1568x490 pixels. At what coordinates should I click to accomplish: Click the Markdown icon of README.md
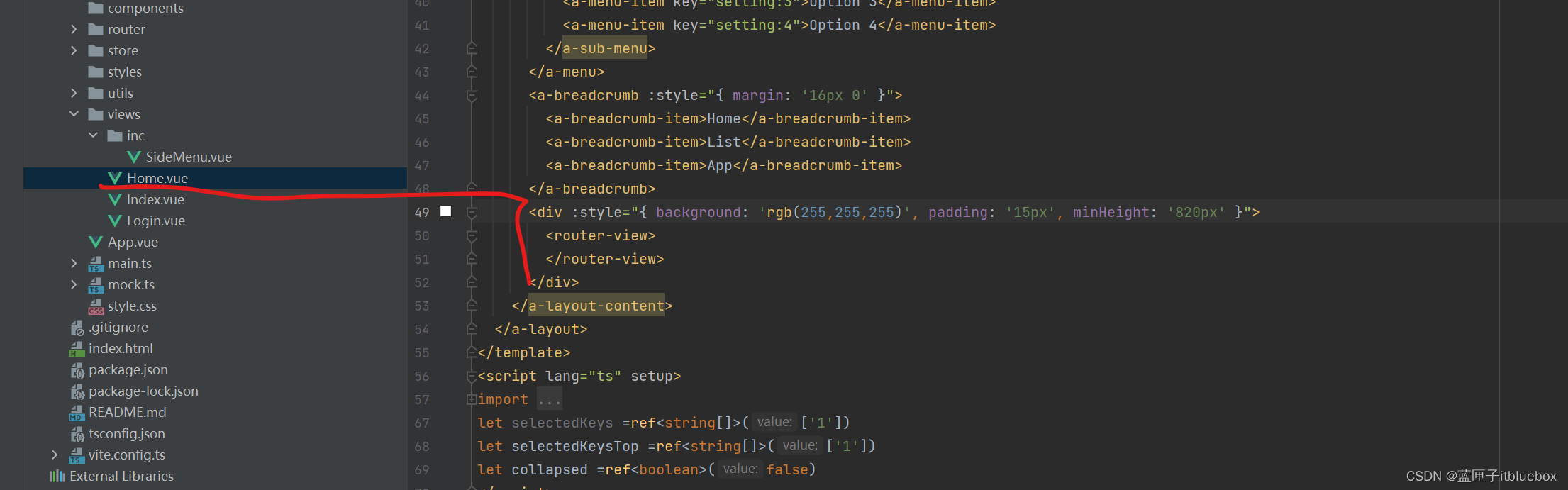point(77,413)
